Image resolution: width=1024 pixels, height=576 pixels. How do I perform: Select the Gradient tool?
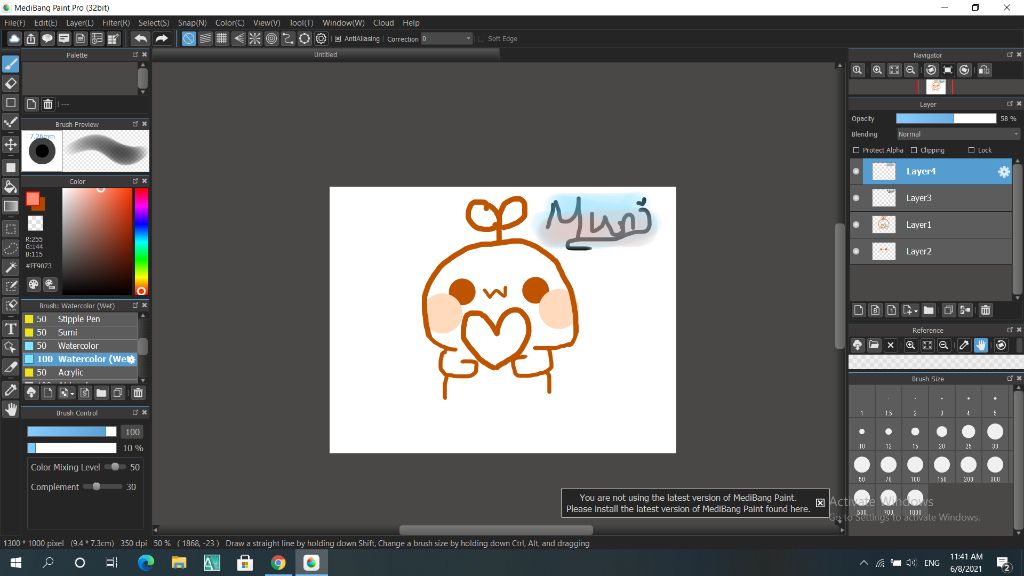click(10, 206)
